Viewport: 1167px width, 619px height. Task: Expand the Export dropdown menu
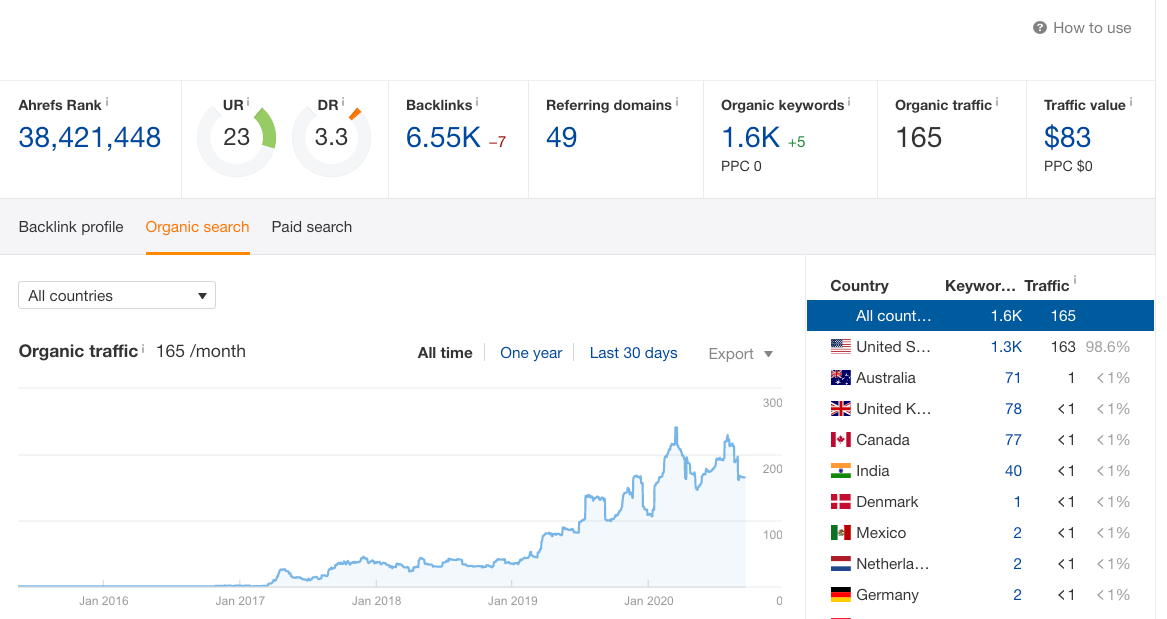[x=741, y=354]
